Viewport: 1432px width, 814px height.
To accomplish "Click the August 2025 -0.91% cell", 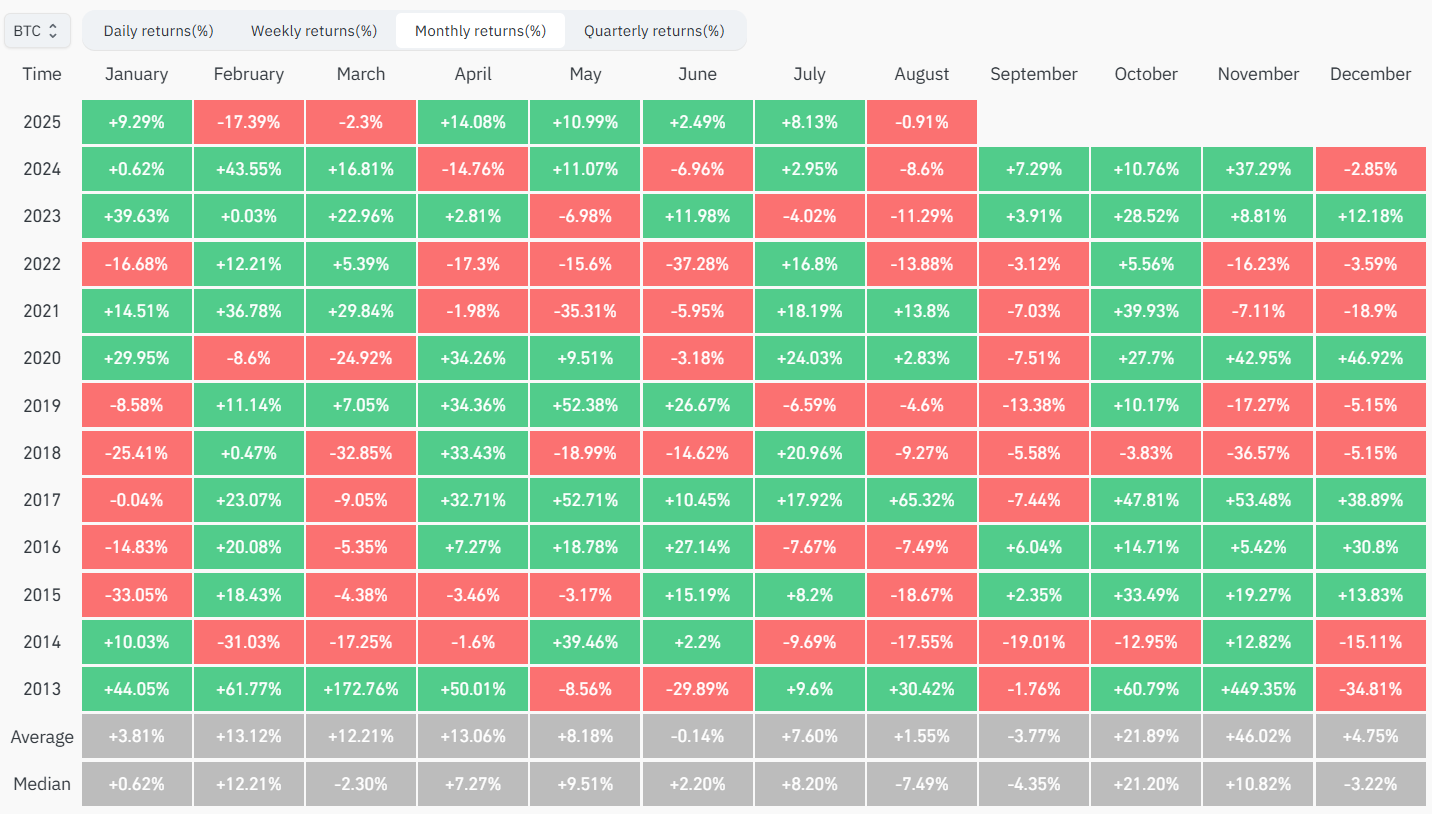I will click(x=922, y=122).
